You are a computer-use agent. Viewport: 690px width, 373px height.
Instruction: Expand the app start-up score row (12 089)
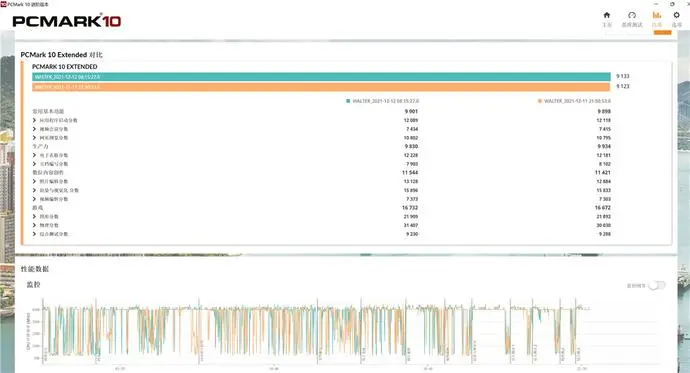point(34,120)
